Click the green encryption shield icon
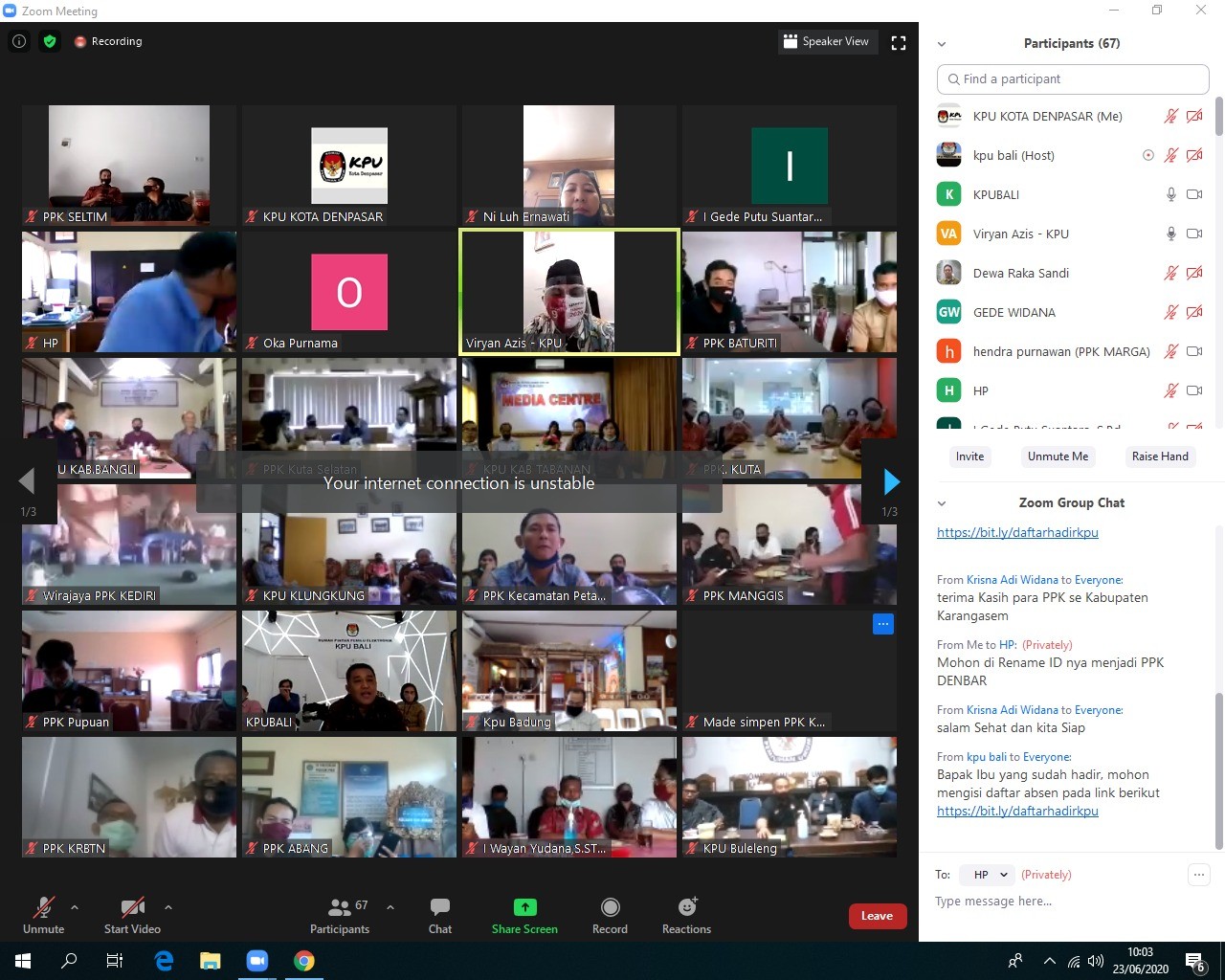This screenshot has height=980, width=1225. 50,41
